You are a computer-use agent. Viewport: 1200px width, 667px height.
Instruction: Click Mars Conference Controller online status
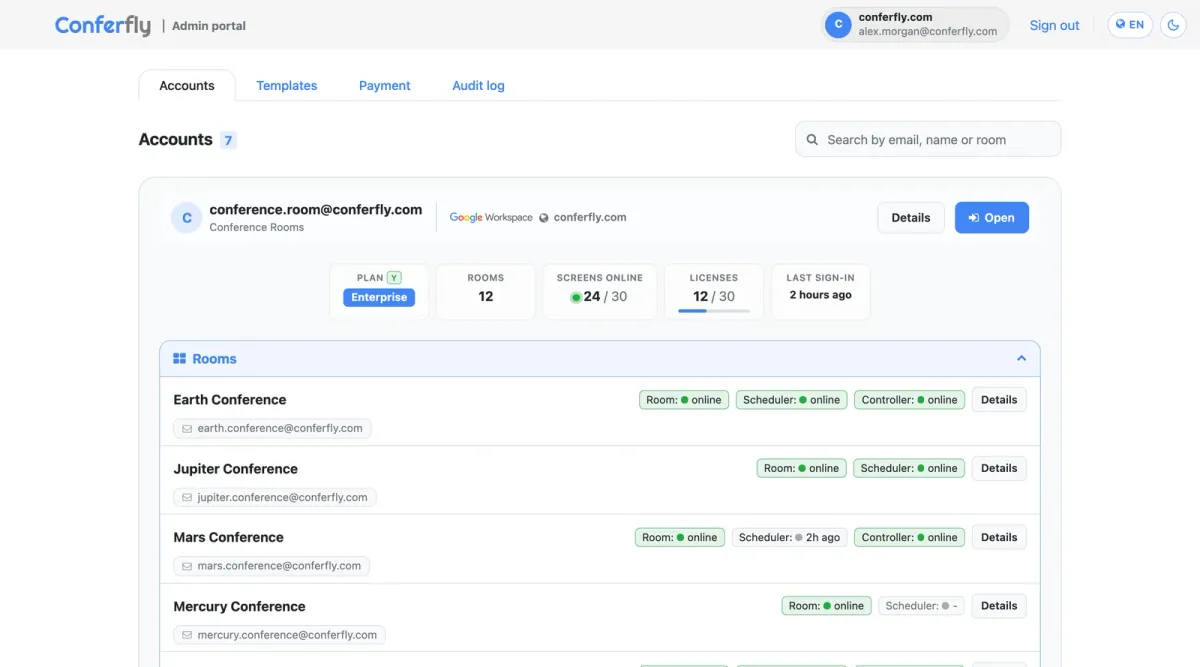pyautogui.click(x=910, y=537)
